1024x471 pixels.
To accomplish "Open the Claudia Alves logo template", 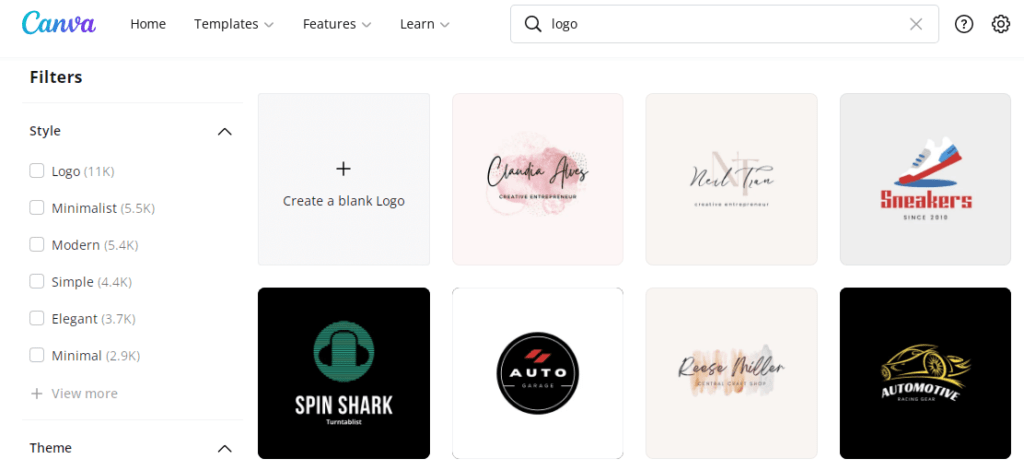I will (537, 179).
